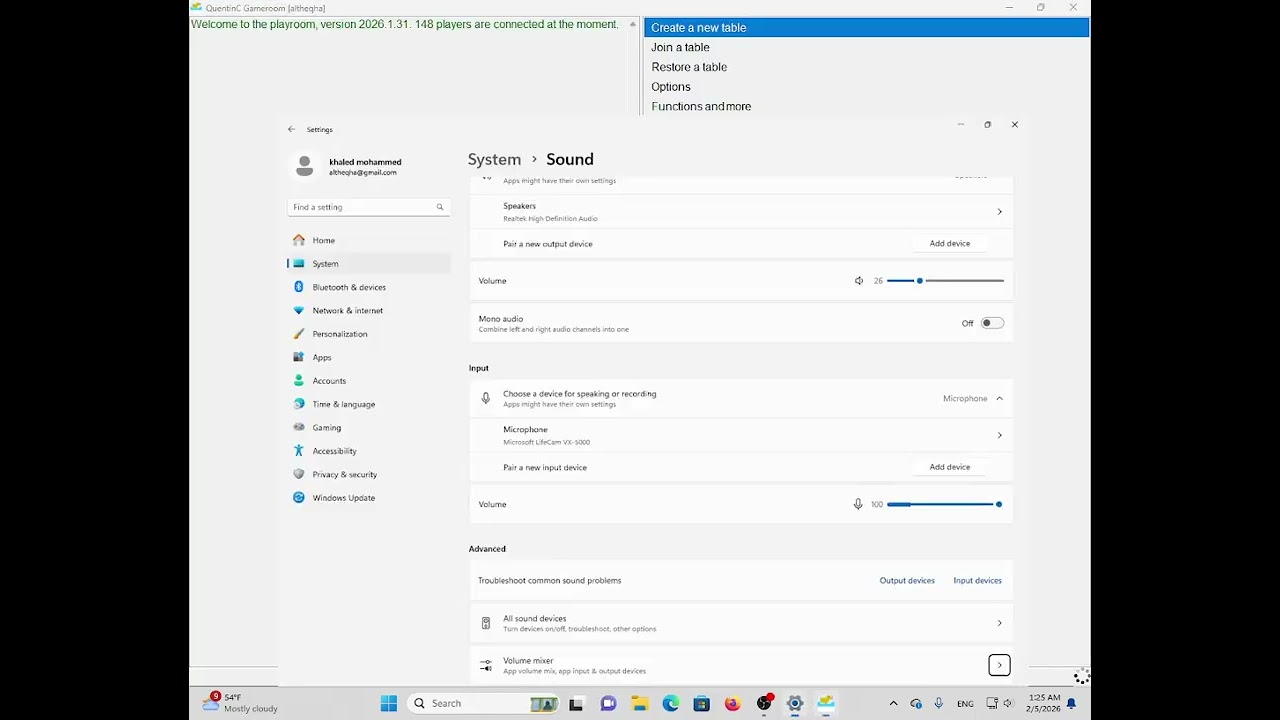Adjust the microphone input volume slider
1280x720 pixels.
click(x=945, y=504)
